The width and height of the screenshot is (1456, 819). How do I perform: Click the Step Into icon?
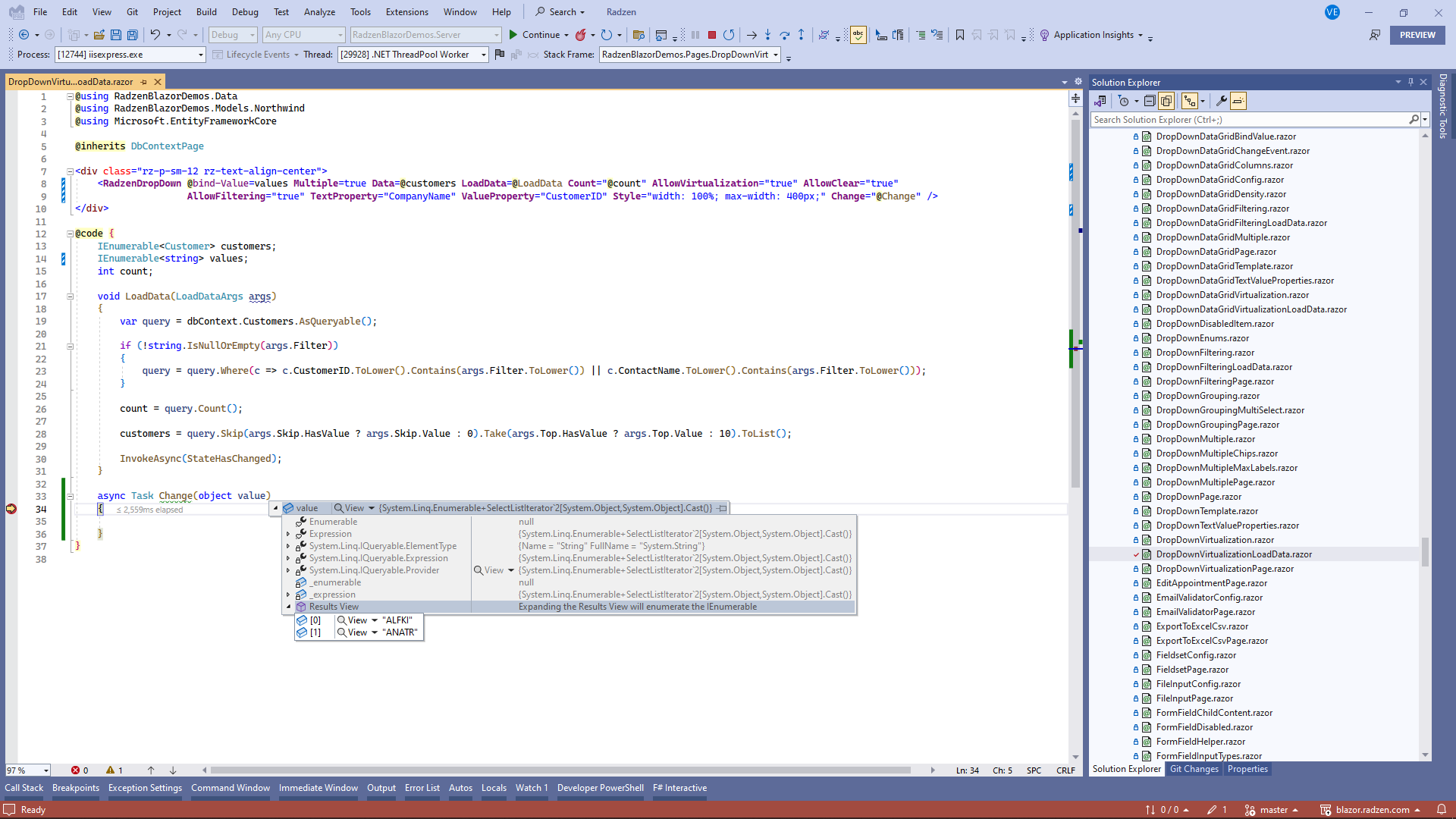click(768, 35)
